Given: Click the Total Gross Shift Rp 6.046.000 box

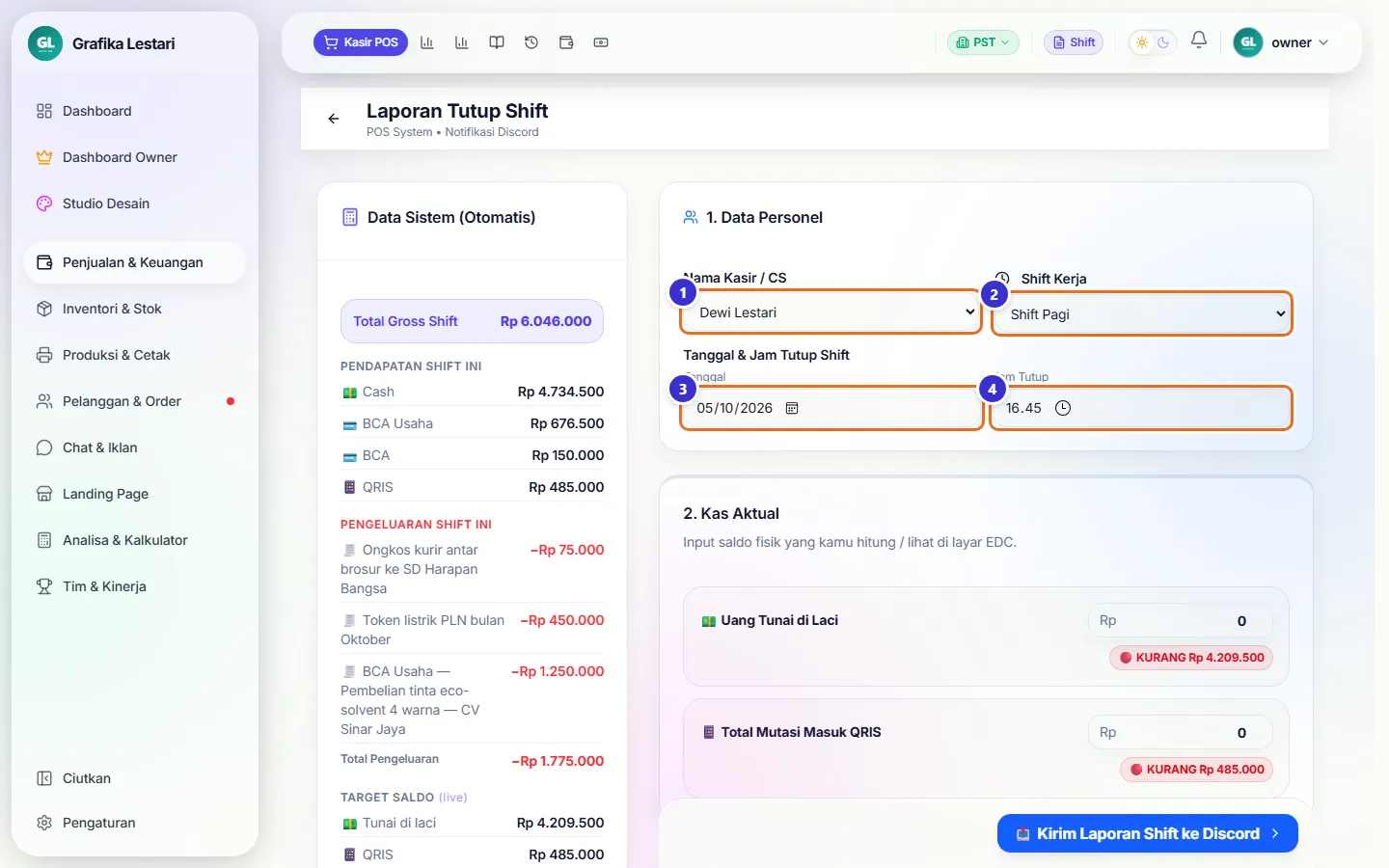Looking at the screenshot, I should (x=472, y=321).
